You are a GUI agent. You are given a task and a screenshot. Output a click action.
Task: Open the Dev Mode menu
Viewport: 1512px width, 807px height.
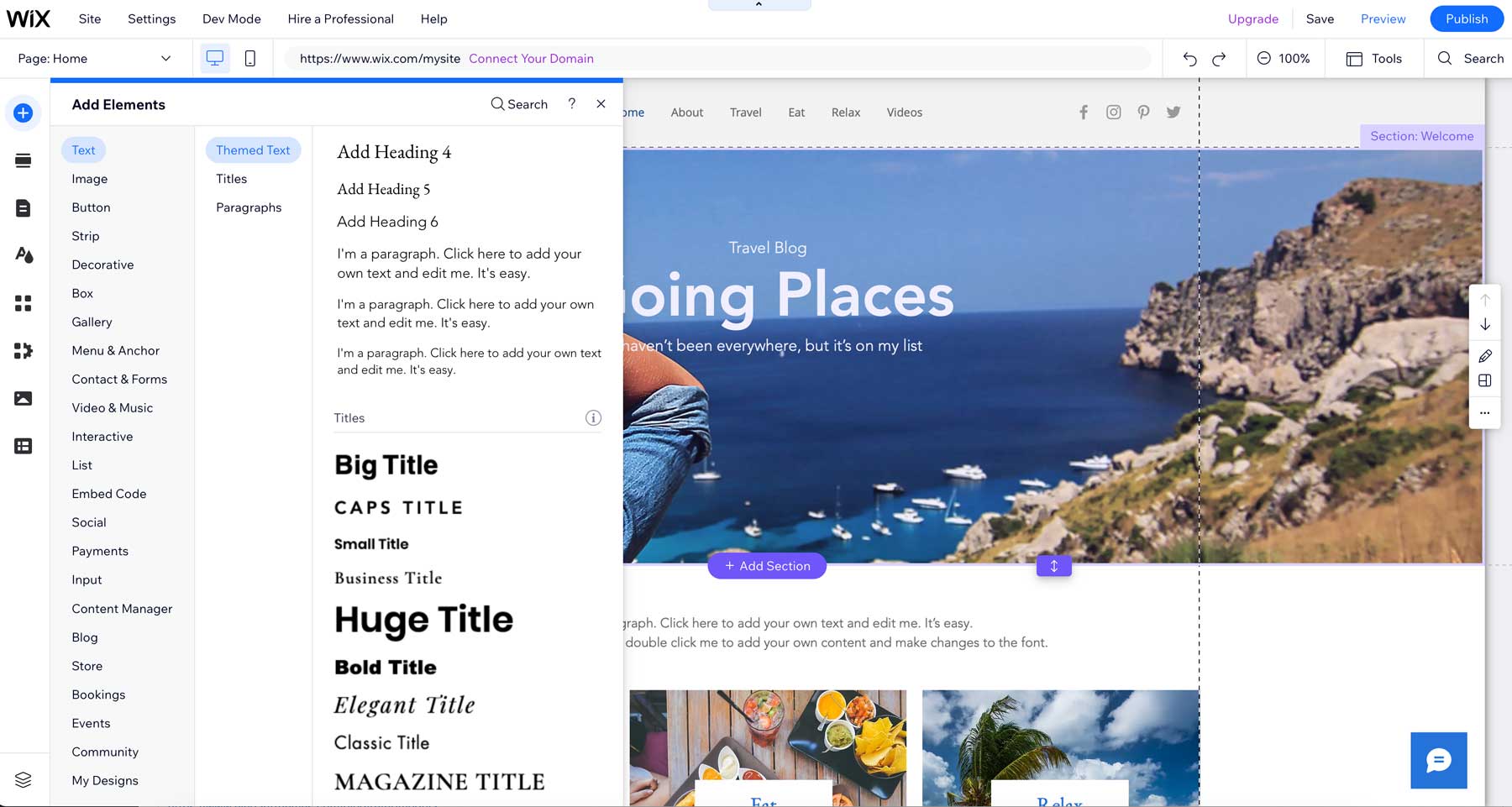[x=231, y=18]
